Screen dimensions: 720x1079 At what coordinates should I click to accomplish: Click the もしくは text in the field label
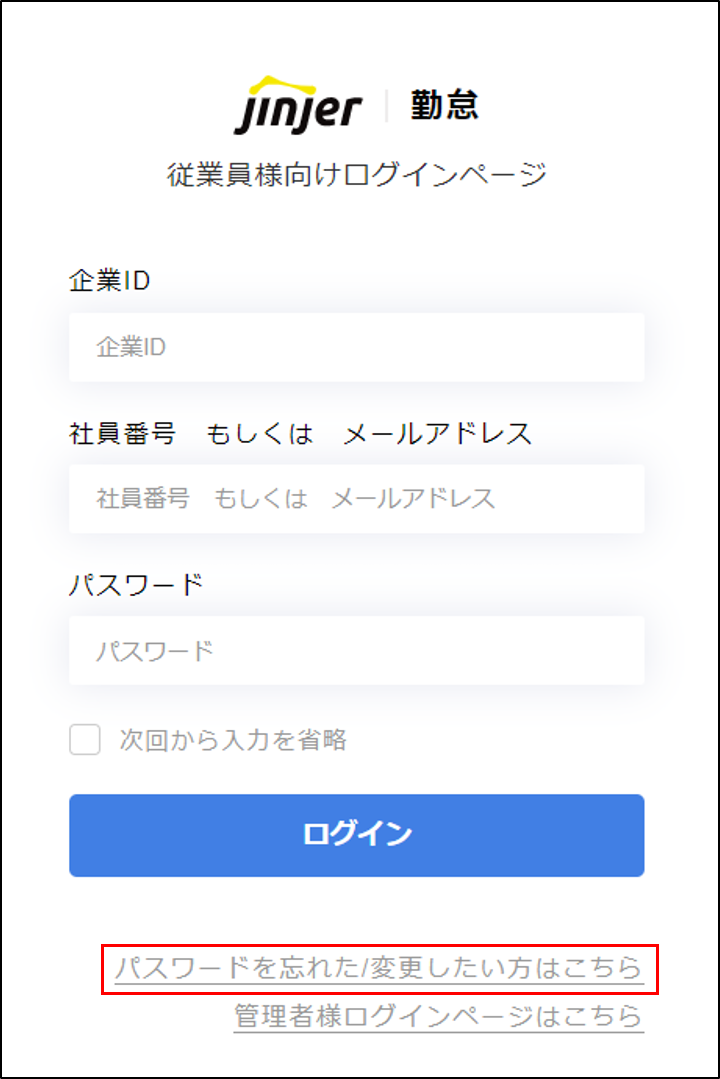260,434
